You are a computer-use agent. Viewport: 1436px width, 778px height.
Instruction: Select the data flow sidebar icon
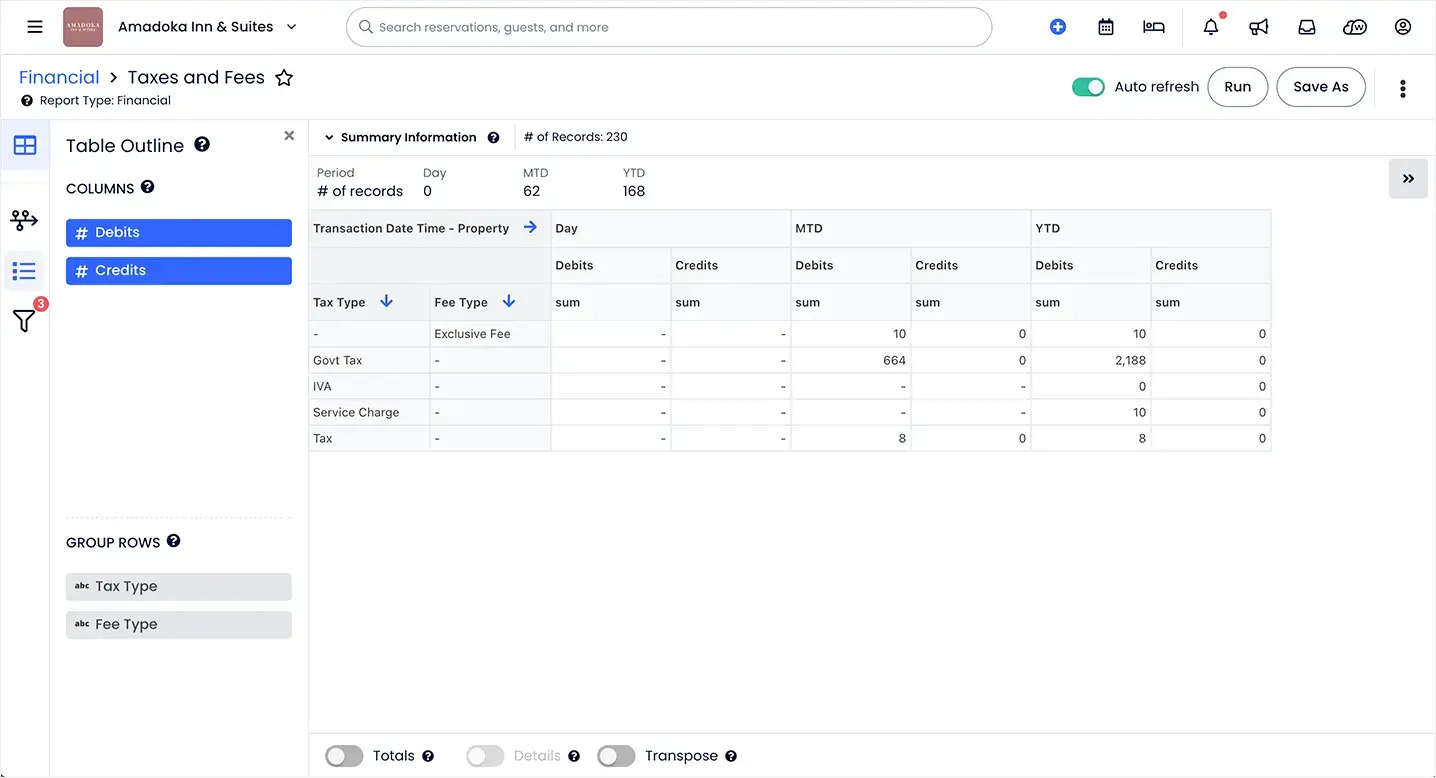coord(24,219)
